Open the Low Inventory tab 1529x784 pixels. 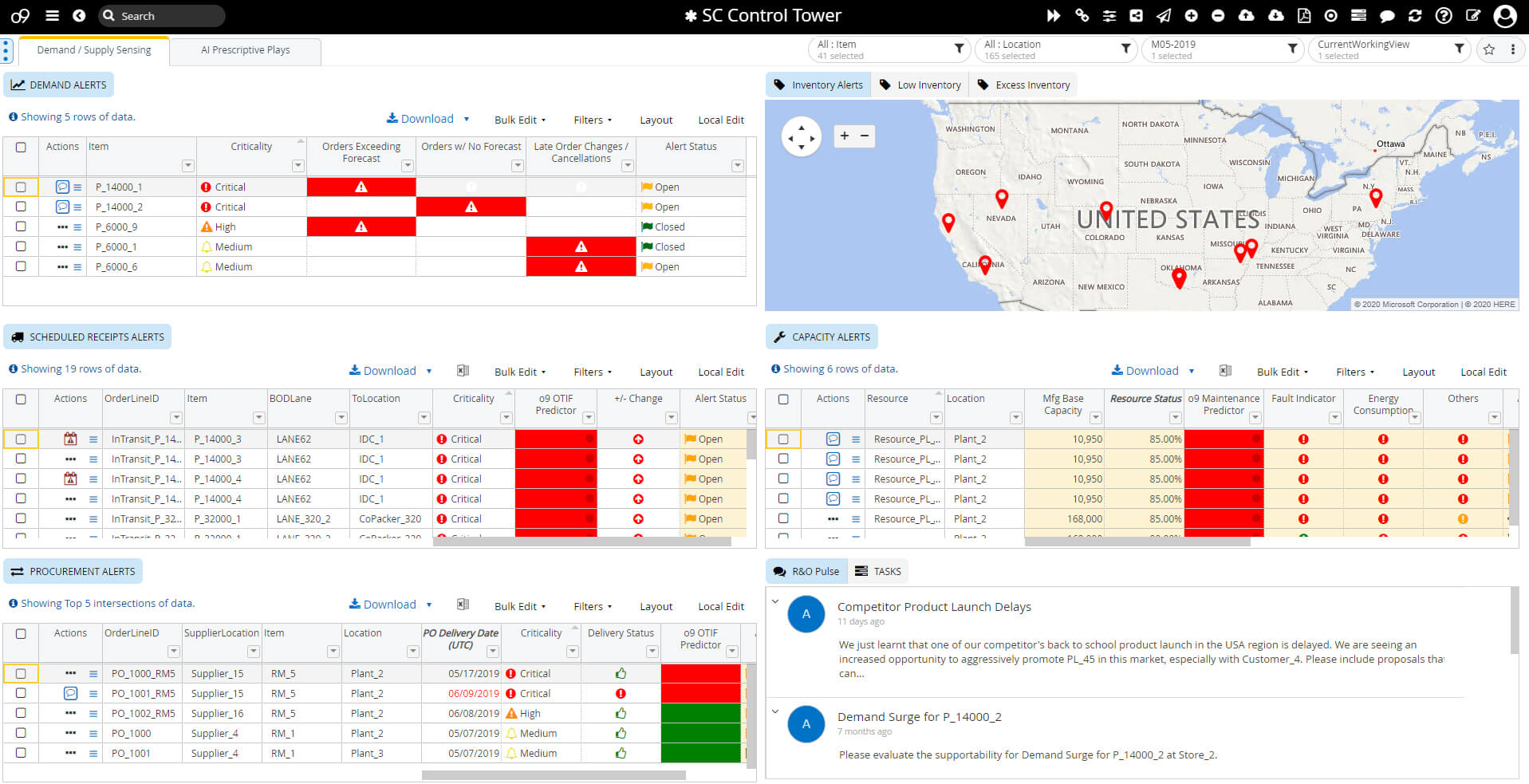tap(928, 85)
